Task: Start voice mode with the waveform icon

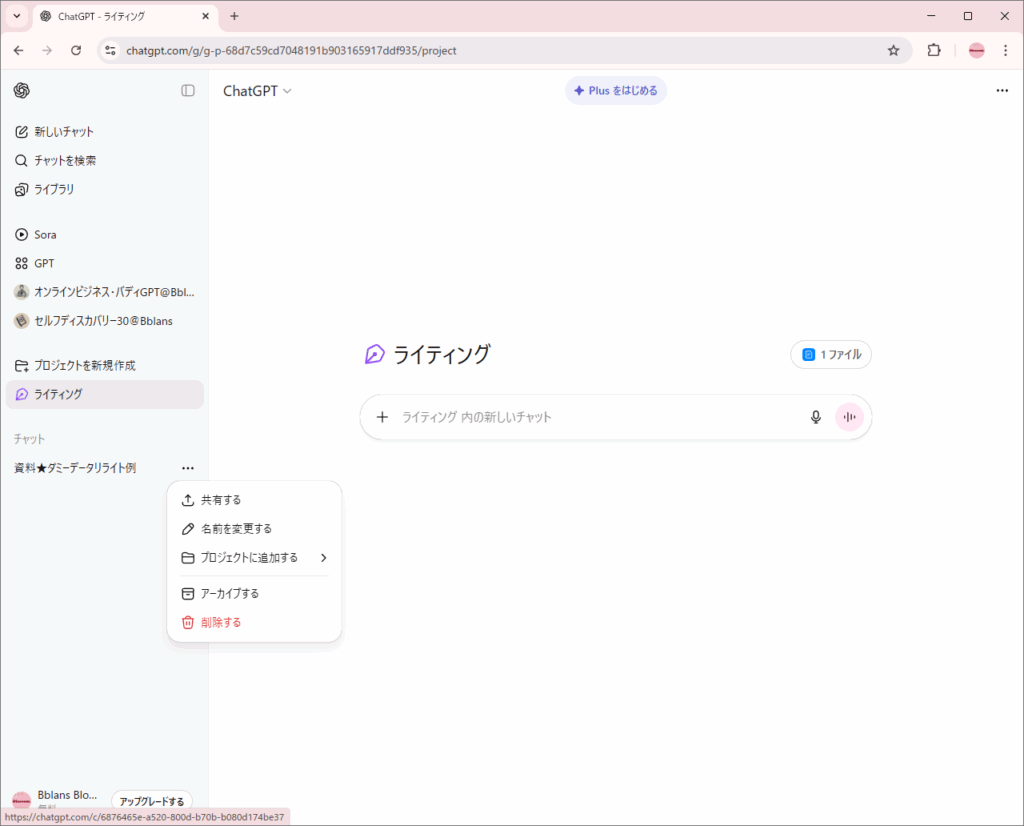Action: click(850, 417)
